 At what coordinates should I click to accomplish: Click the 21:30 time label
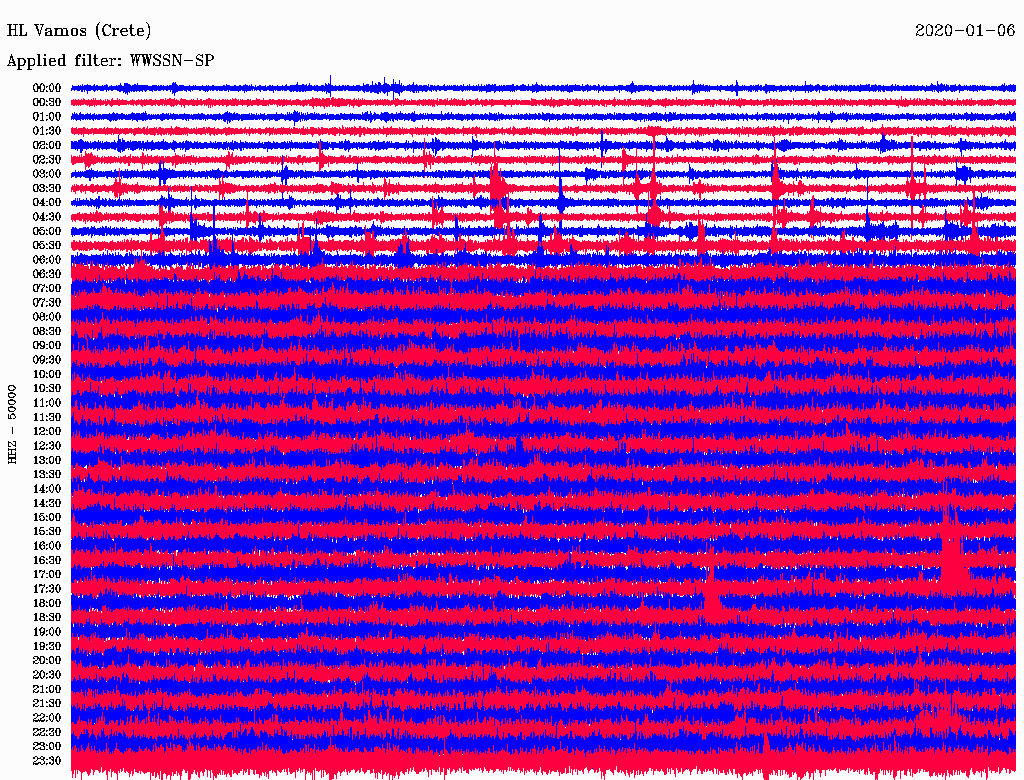pos(47,703)
